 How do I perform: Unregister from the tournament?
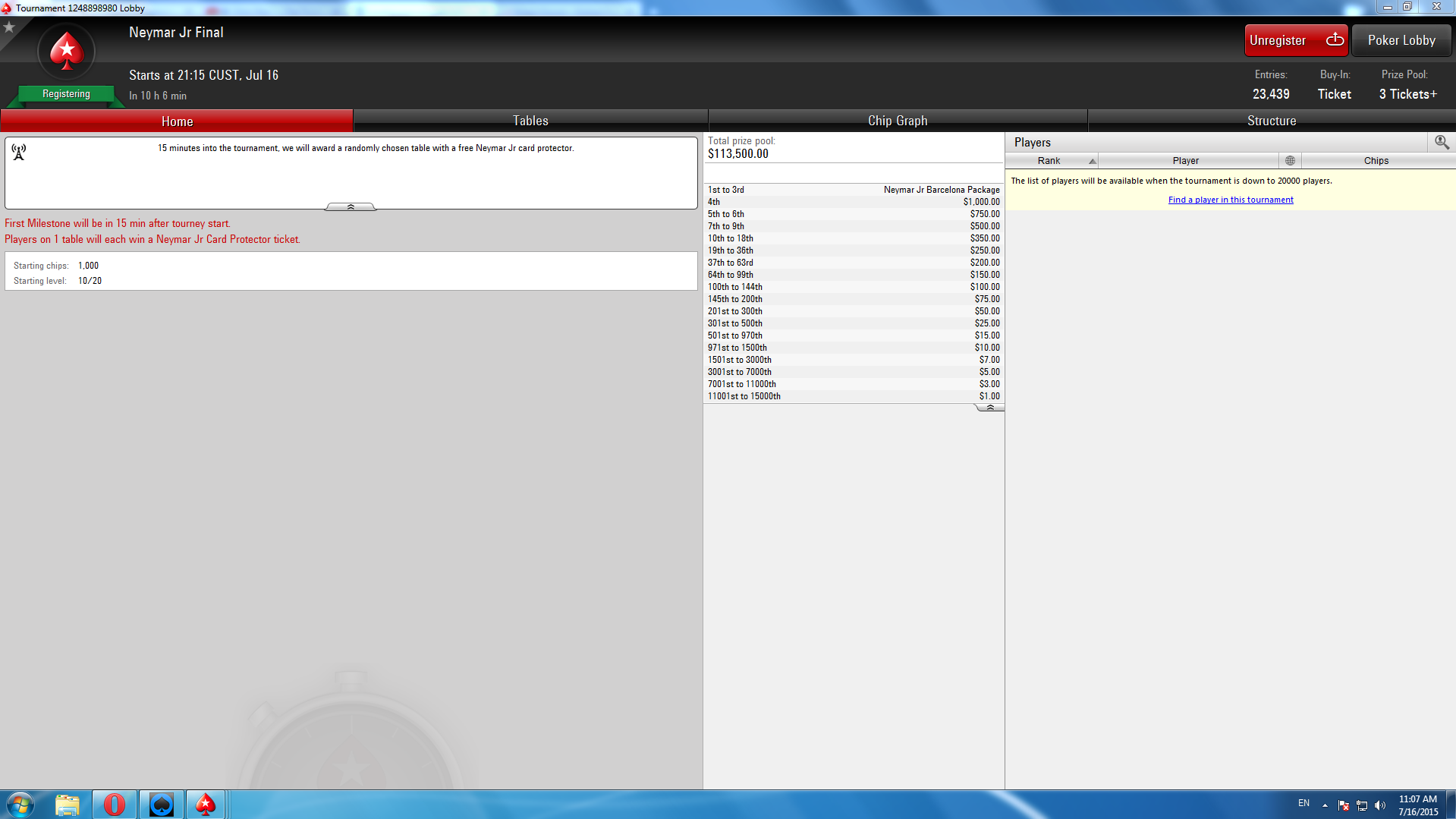pos(1296,40)
